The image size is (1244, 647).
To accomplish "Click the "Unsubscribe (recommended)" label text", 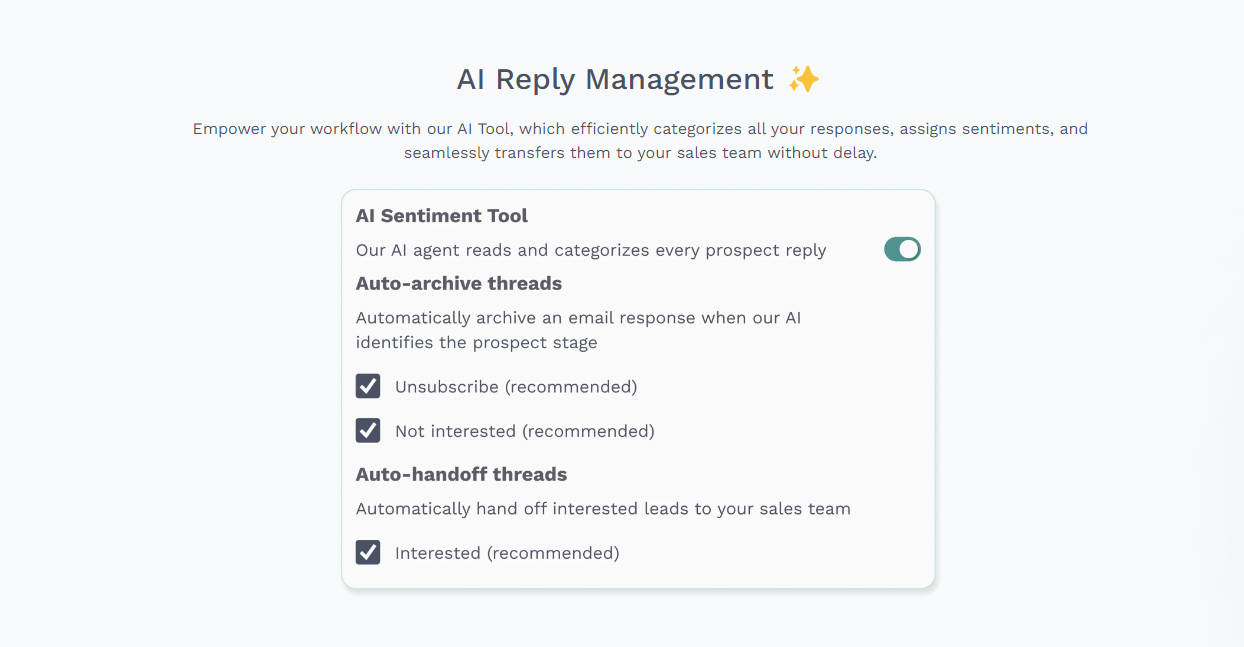I will coord(515,387).
